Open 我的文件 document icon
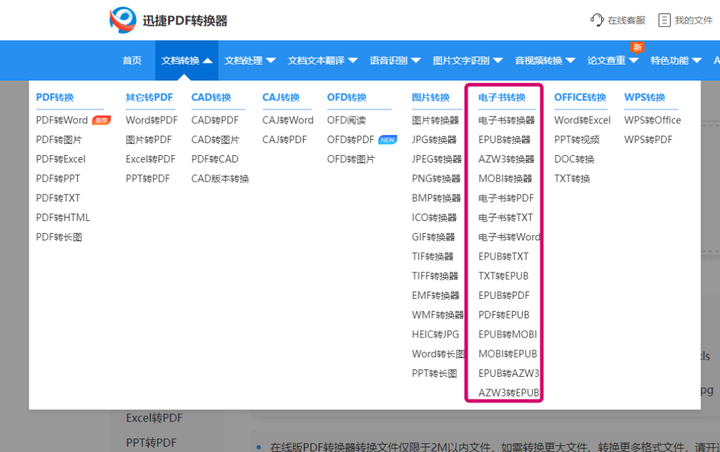720x452 pixels. [664, 20]
